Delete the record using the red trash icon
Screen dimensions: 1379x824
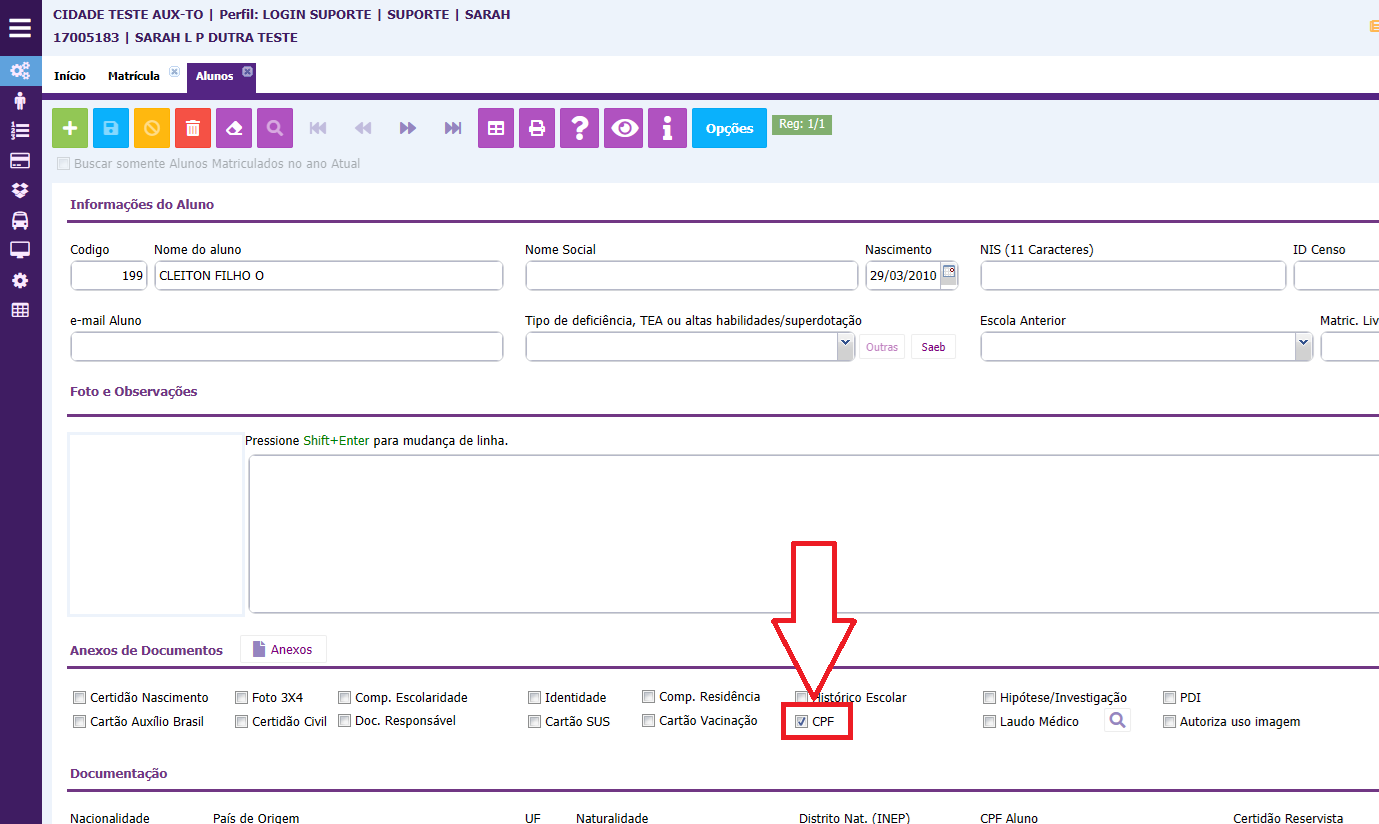(193, 128)
